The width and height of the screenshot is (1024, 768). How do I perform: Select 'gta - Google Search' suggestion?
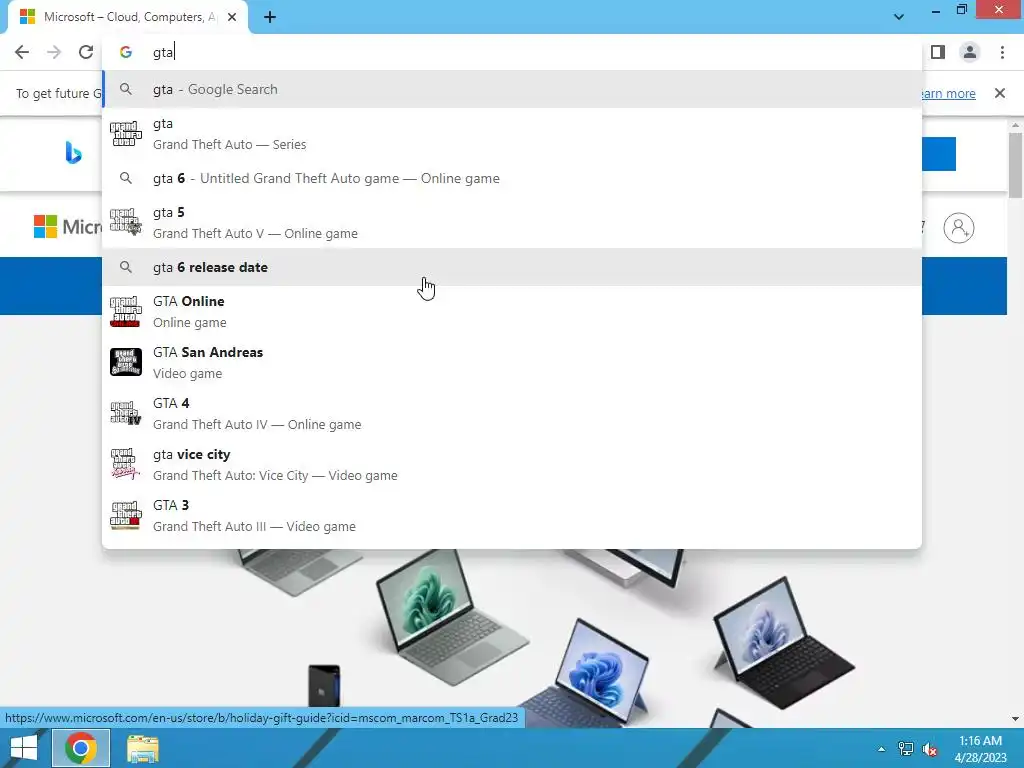512,89
